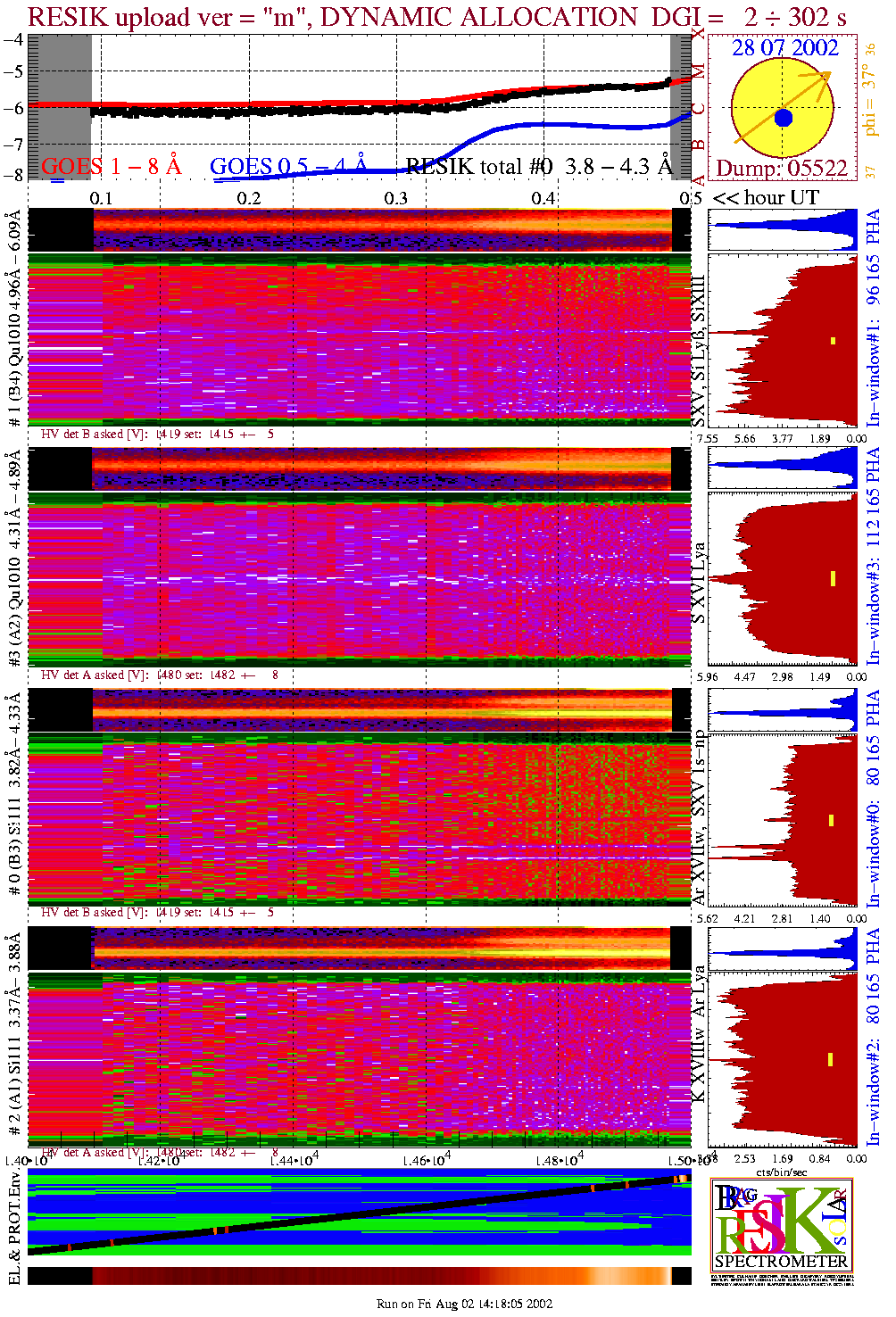The width and height of the screenshot is (896, 1317).
Task: Click the RESIK Spectrometer logo
Action: [782, 1224]
